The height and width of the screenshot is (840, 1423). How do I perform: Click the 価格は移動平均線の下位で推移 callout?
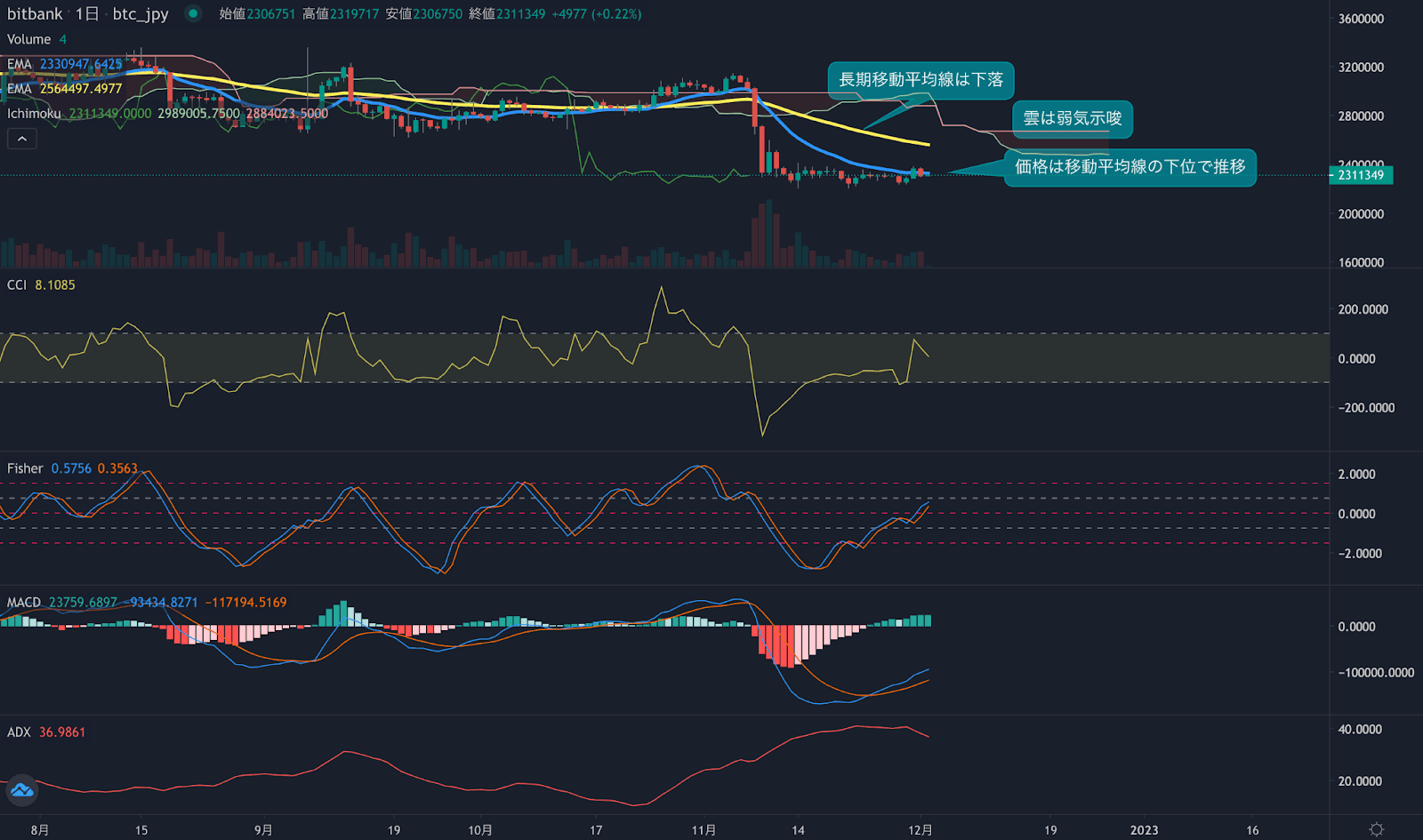pyautogui.click(x=1130, y=167)
